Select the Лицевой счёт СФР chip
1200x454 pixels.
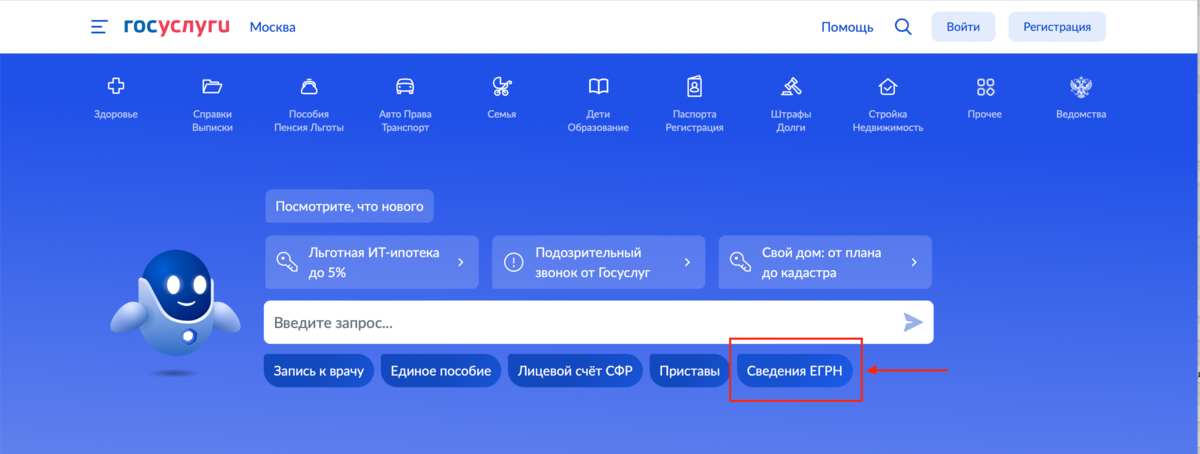pos(576,371)
